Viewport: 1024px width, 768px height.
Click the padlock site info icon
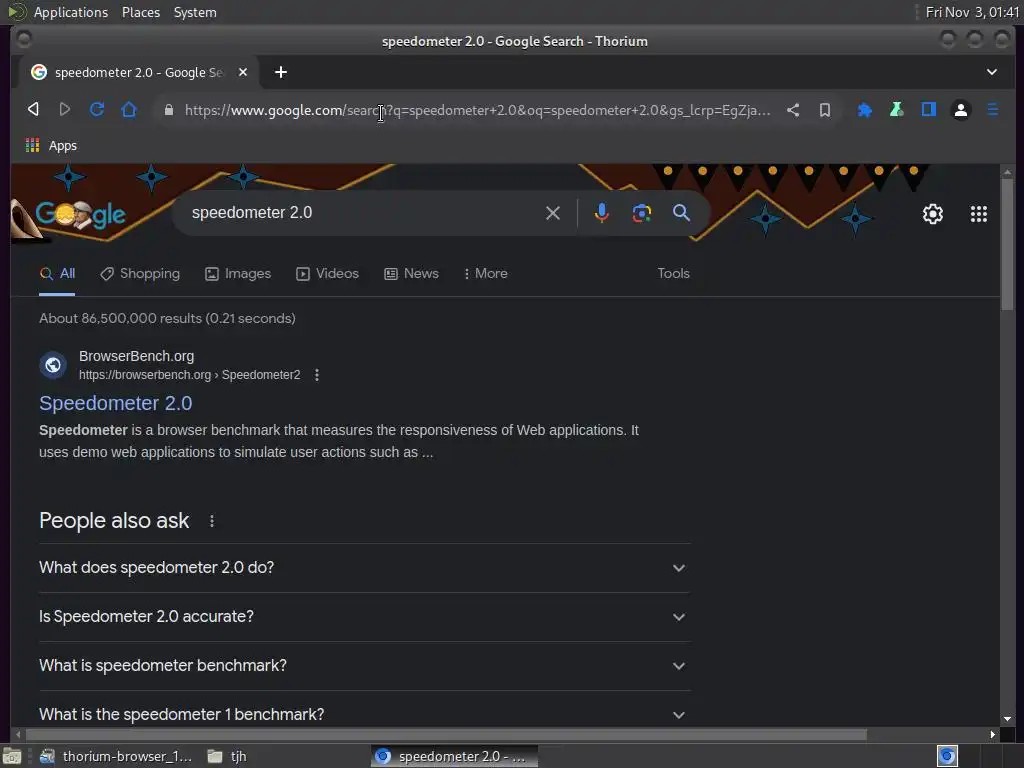coord(168,110)
